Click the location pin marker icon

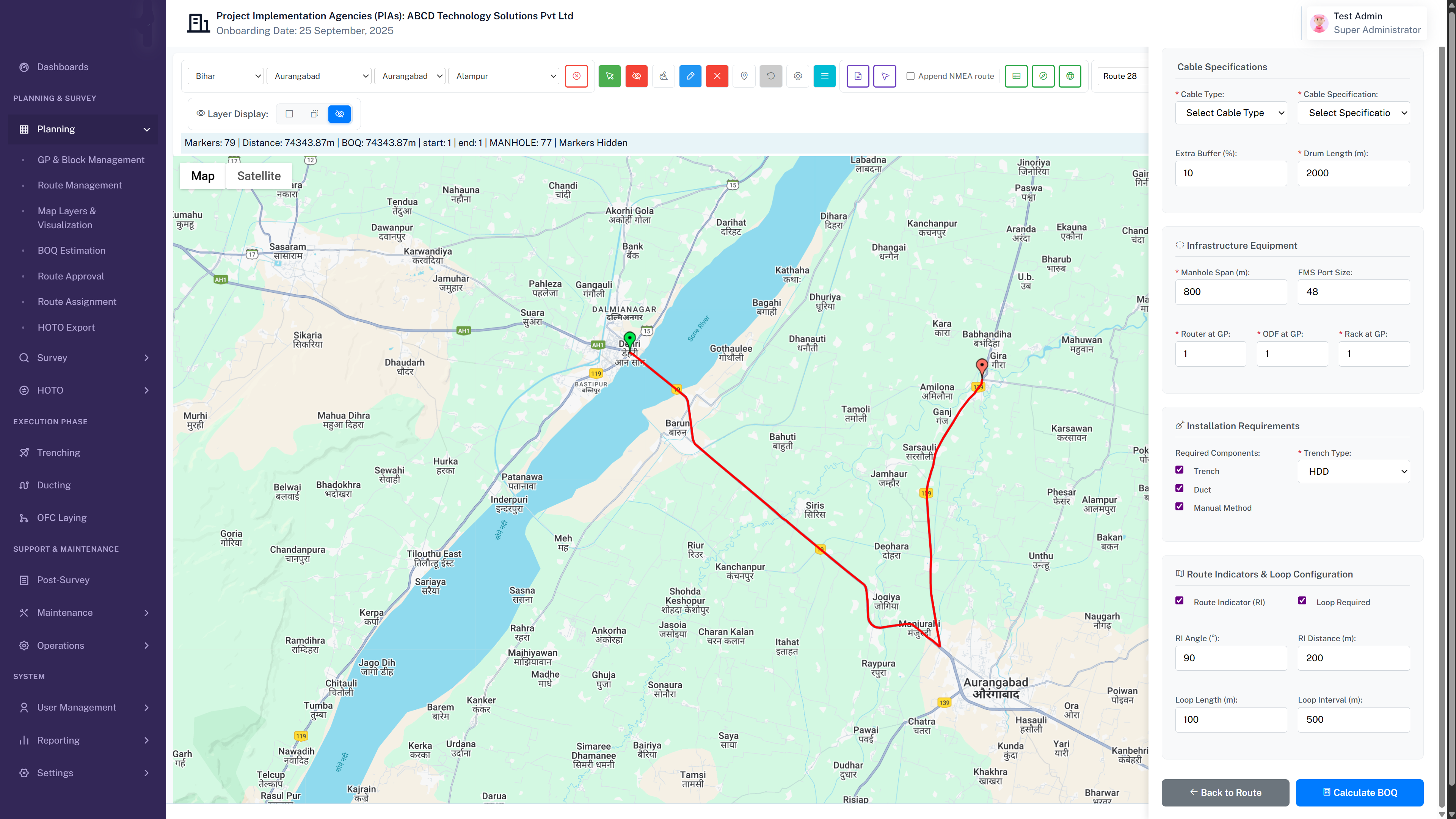[744, 76]
